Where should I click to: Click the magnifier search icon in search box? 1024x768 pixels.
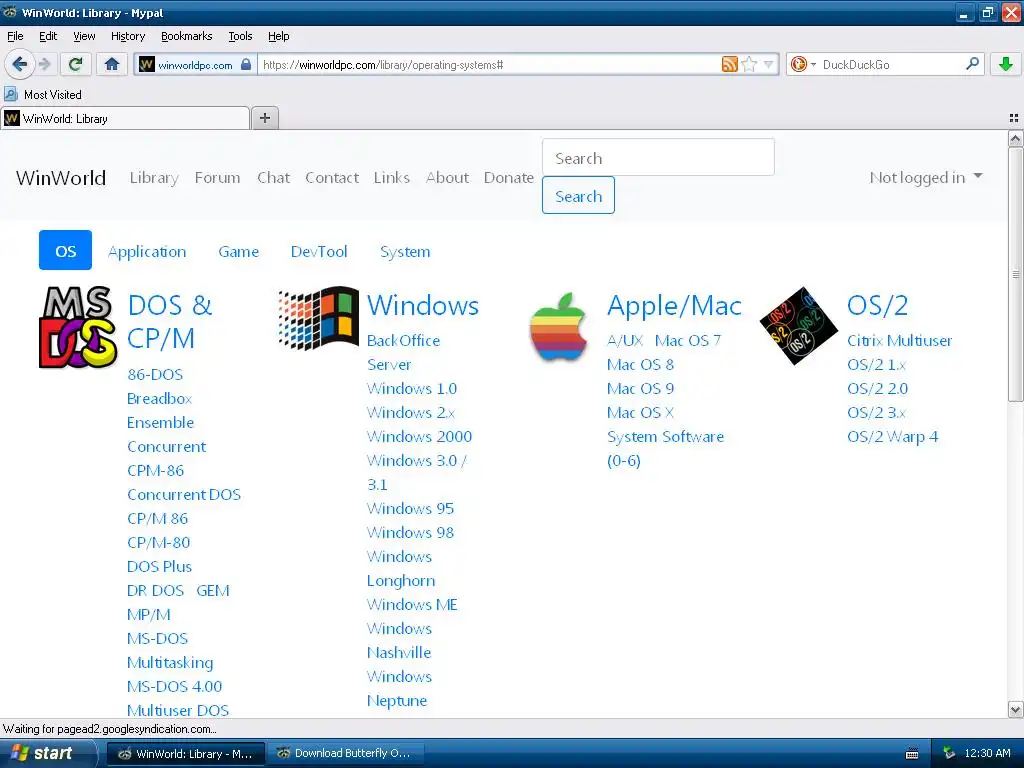[x=972, y=64]
